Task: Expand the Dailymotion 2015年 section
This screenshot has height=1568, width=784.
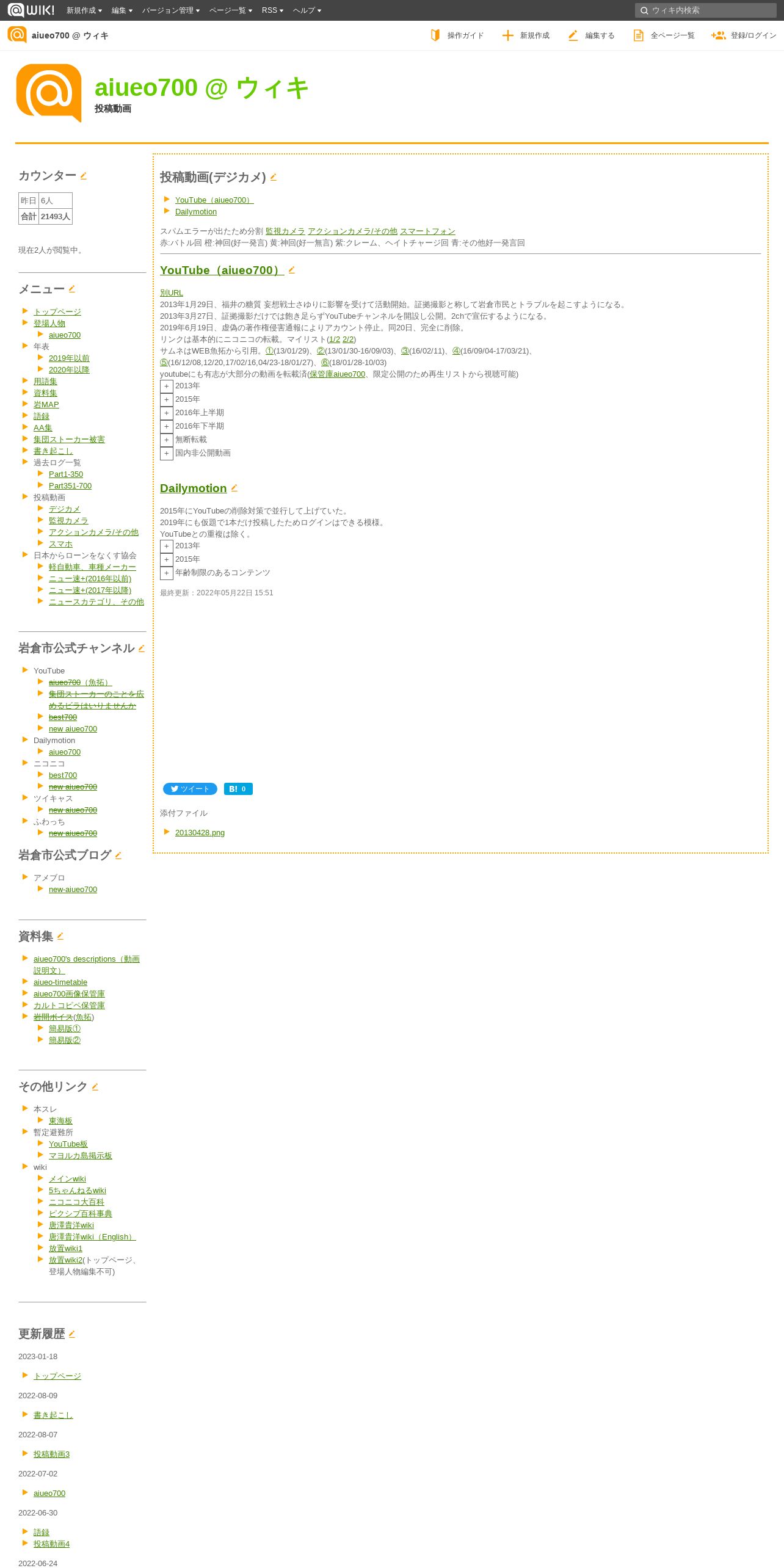Action: coord(166,560)
